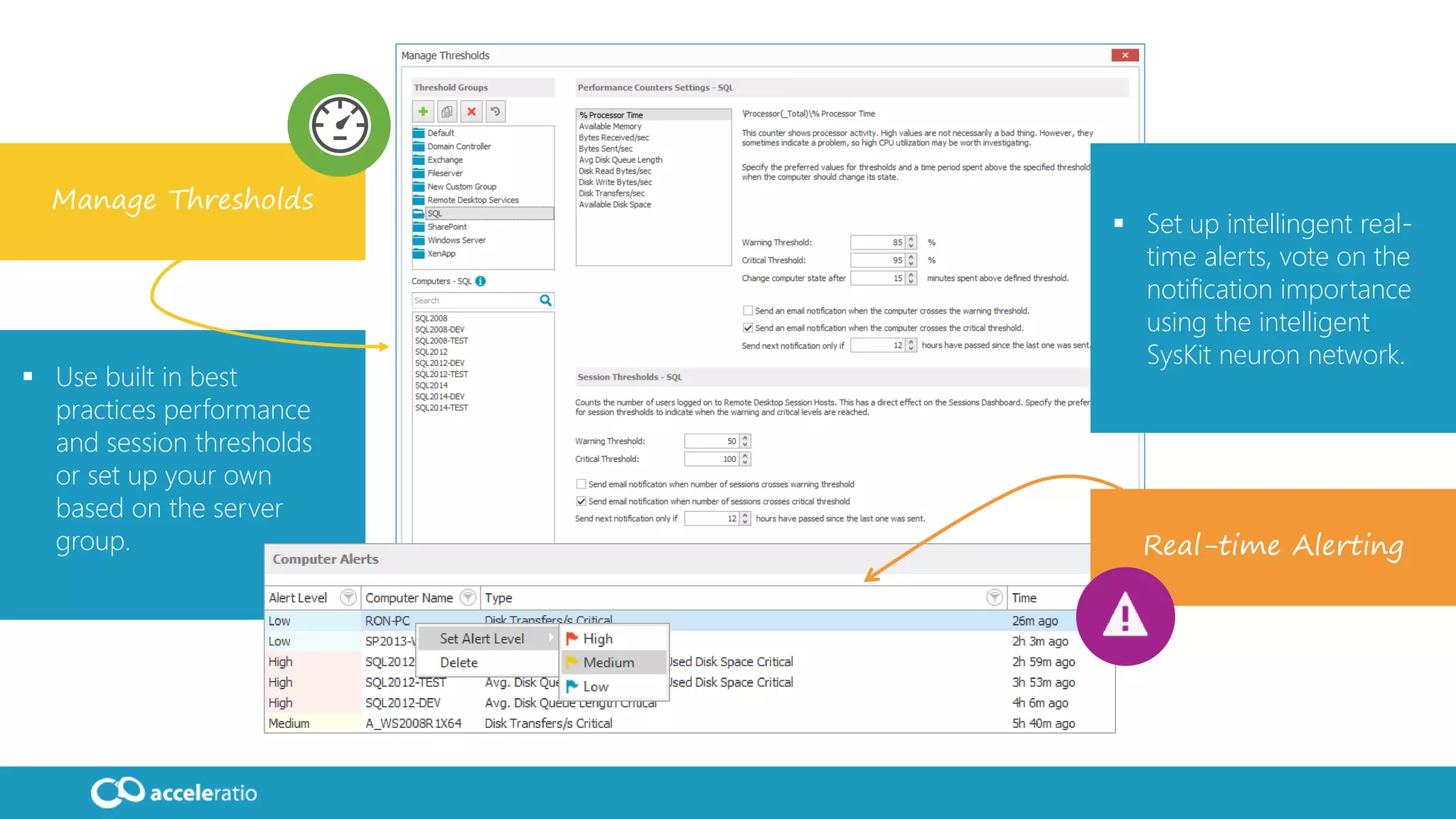
Task: Select the Bytes Sent/sec counter
Action: 606,149
